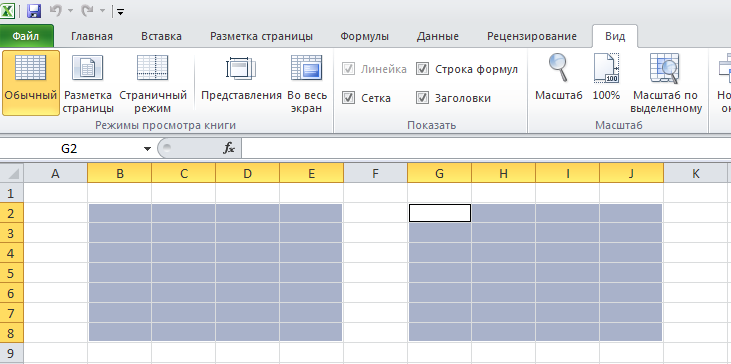Open the Name Box dropdown arrow
731x364 pixels.
click(147, 149)
